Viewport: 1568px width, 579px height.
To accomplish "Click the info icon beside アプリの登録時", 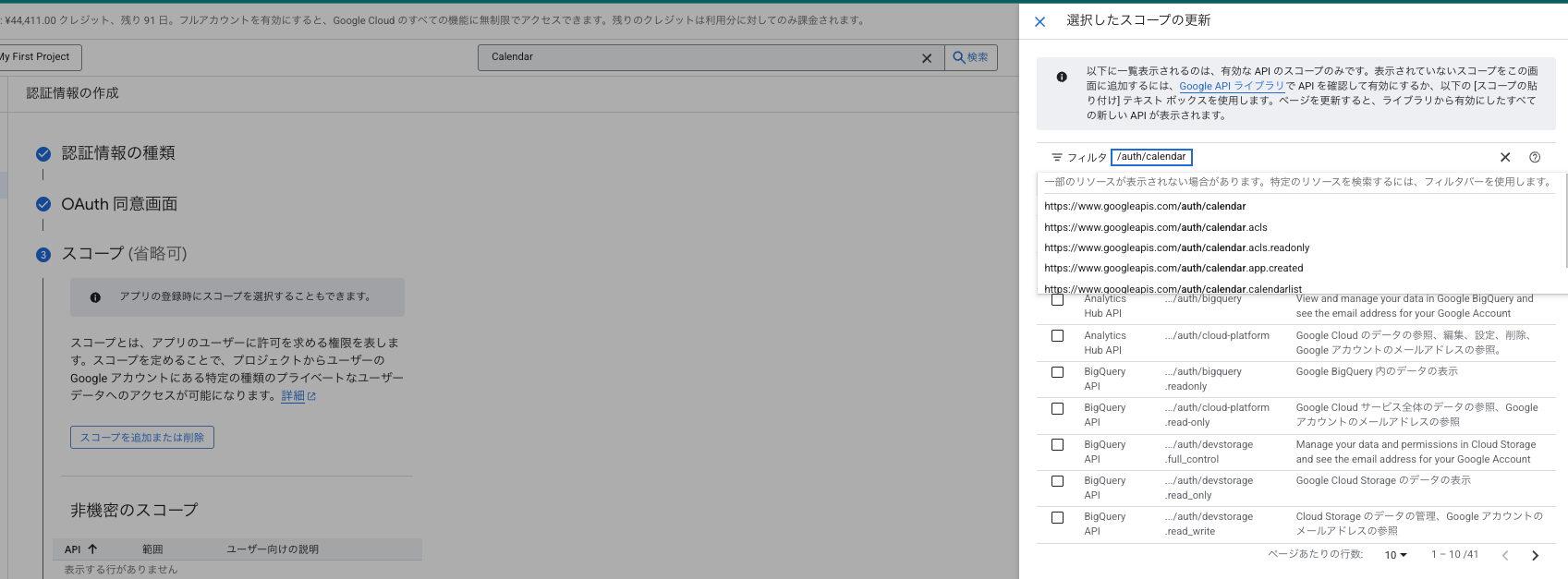I will point(95,297).
